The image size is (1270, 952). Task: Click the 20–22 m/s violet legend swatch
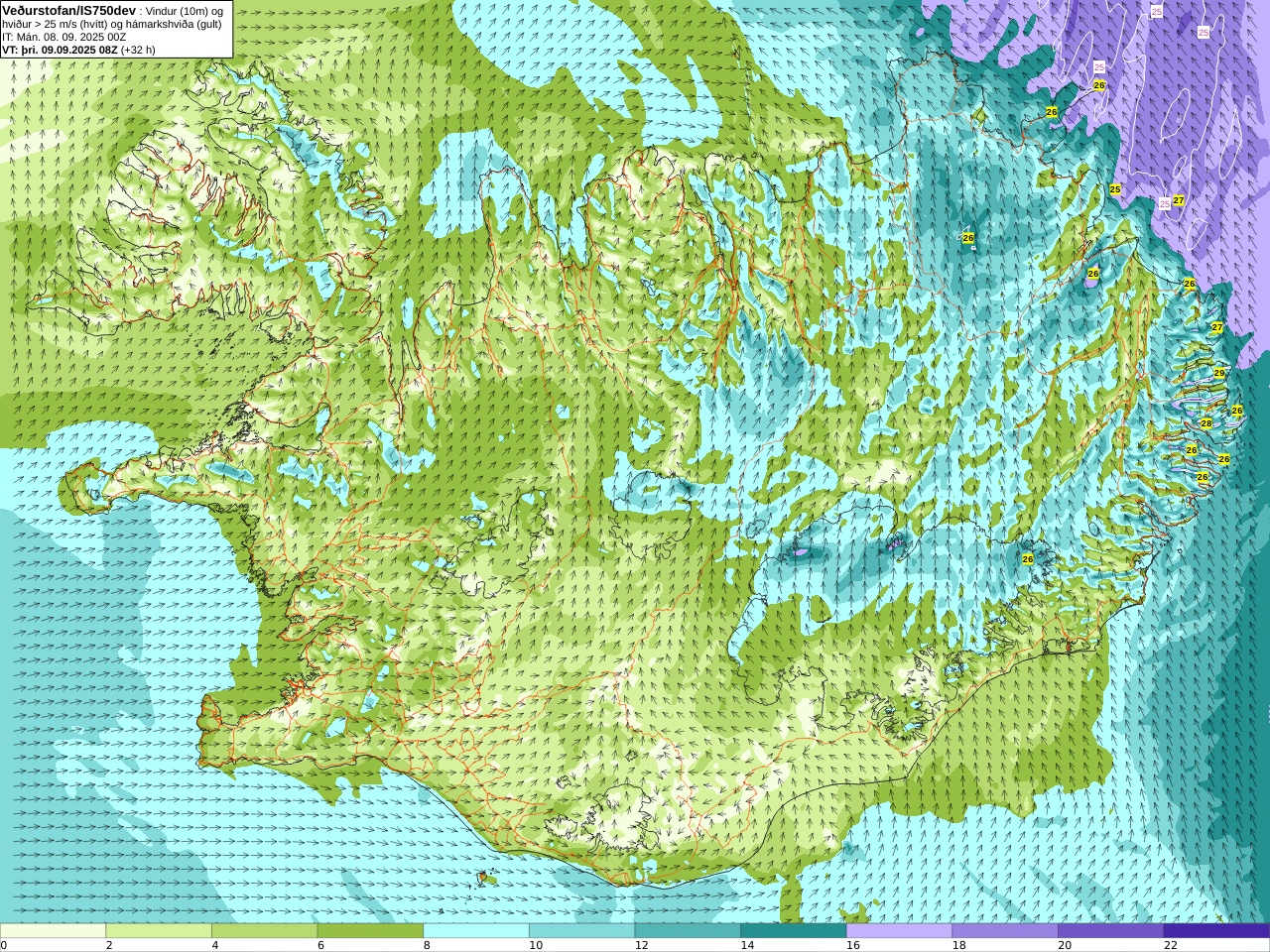click(1111, 931)
